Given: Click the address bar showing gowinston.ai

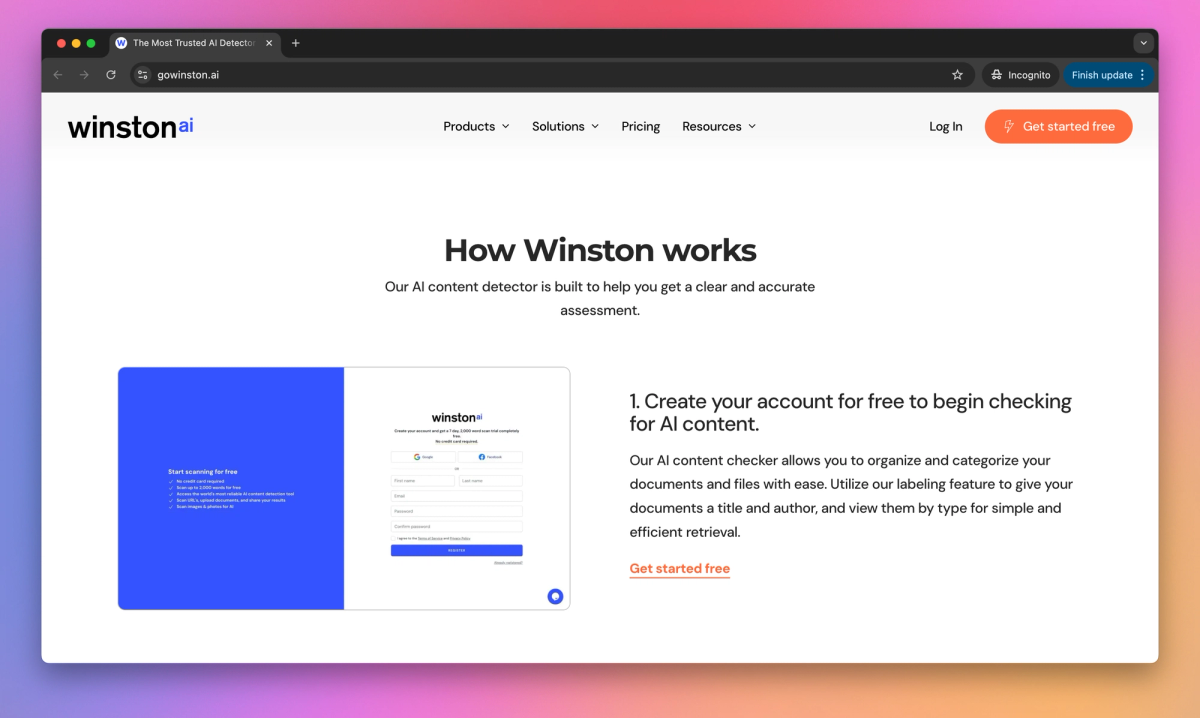Looking at the screenshot, I should (550, 75).
